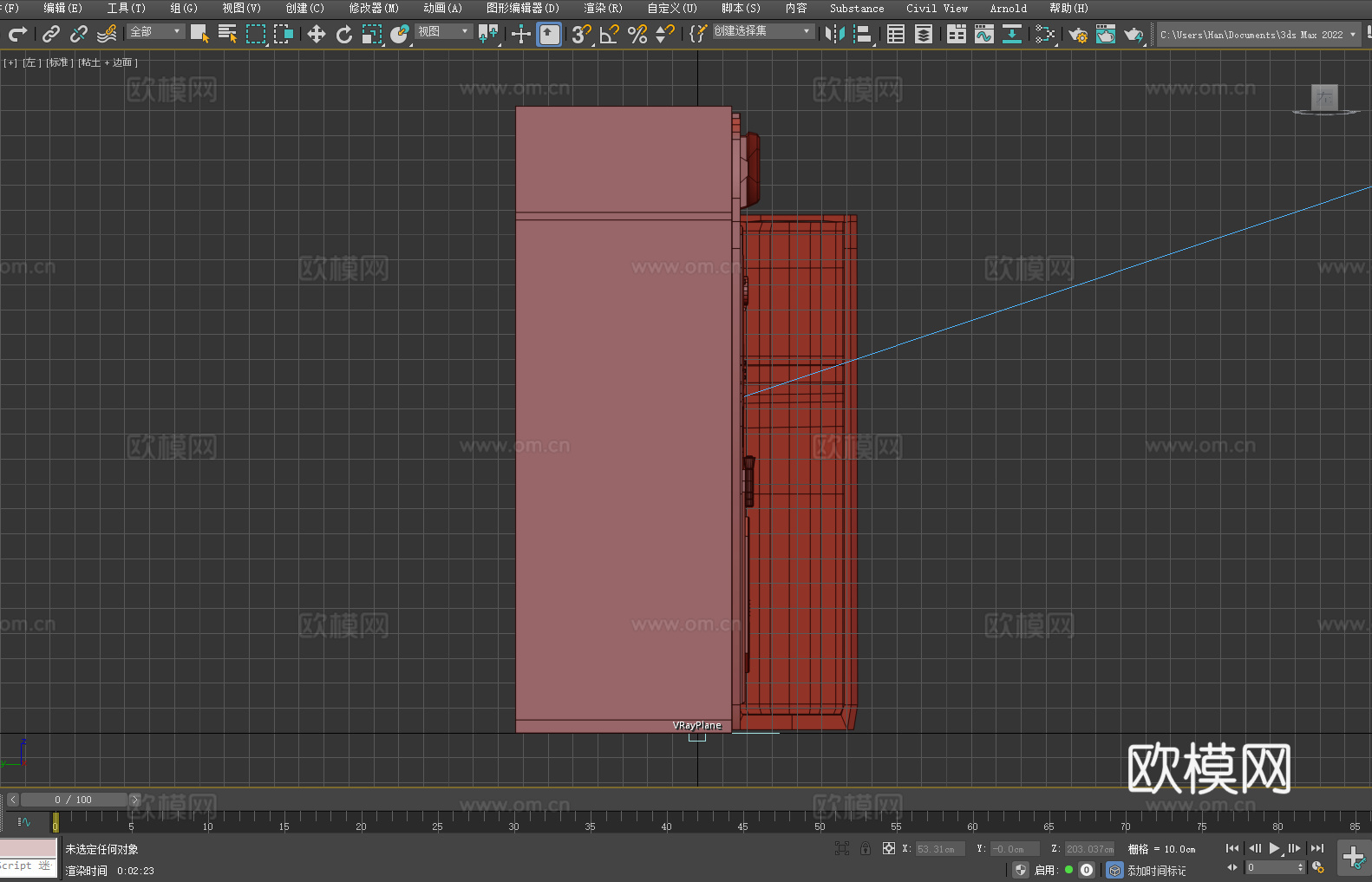This screenshot has height=882, width=1372.
Task: Go to the start frame
Action: (x=1232, y=848)
